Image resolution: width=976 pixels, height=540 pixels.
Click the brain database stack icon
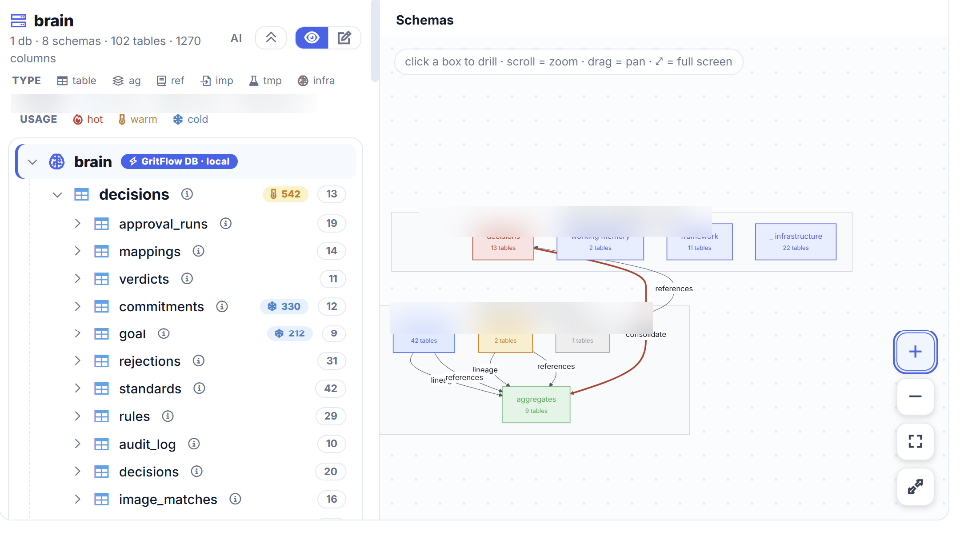(19, 21)
